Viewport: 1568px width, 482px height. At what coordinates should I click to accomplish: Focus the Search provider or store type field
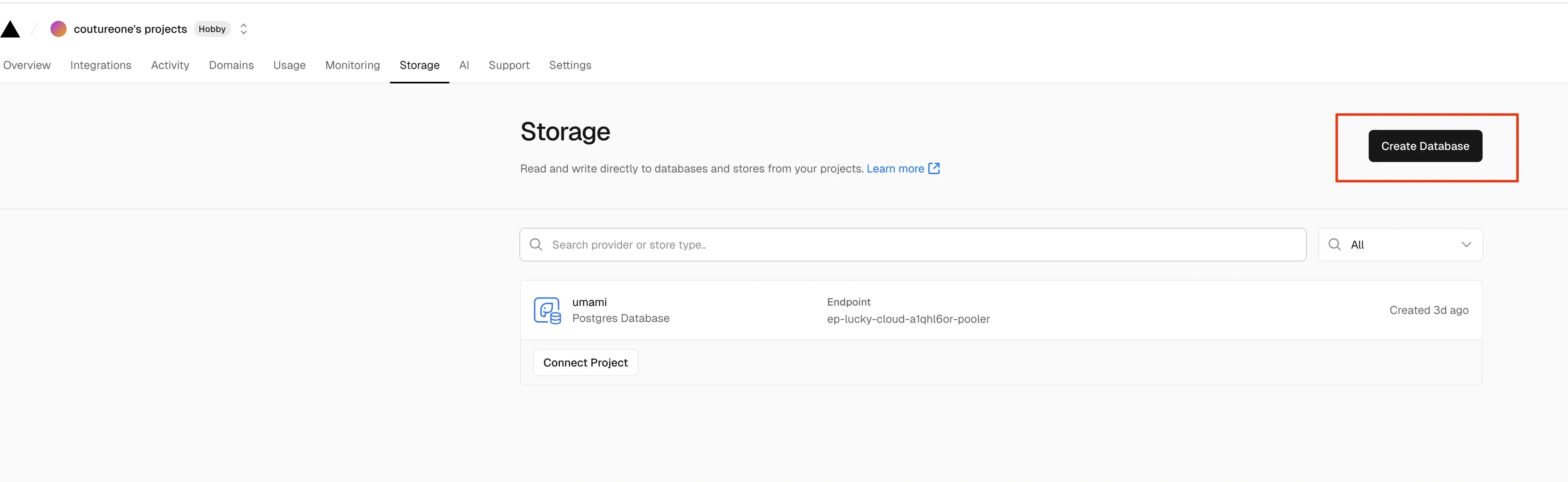click(913, 245)
